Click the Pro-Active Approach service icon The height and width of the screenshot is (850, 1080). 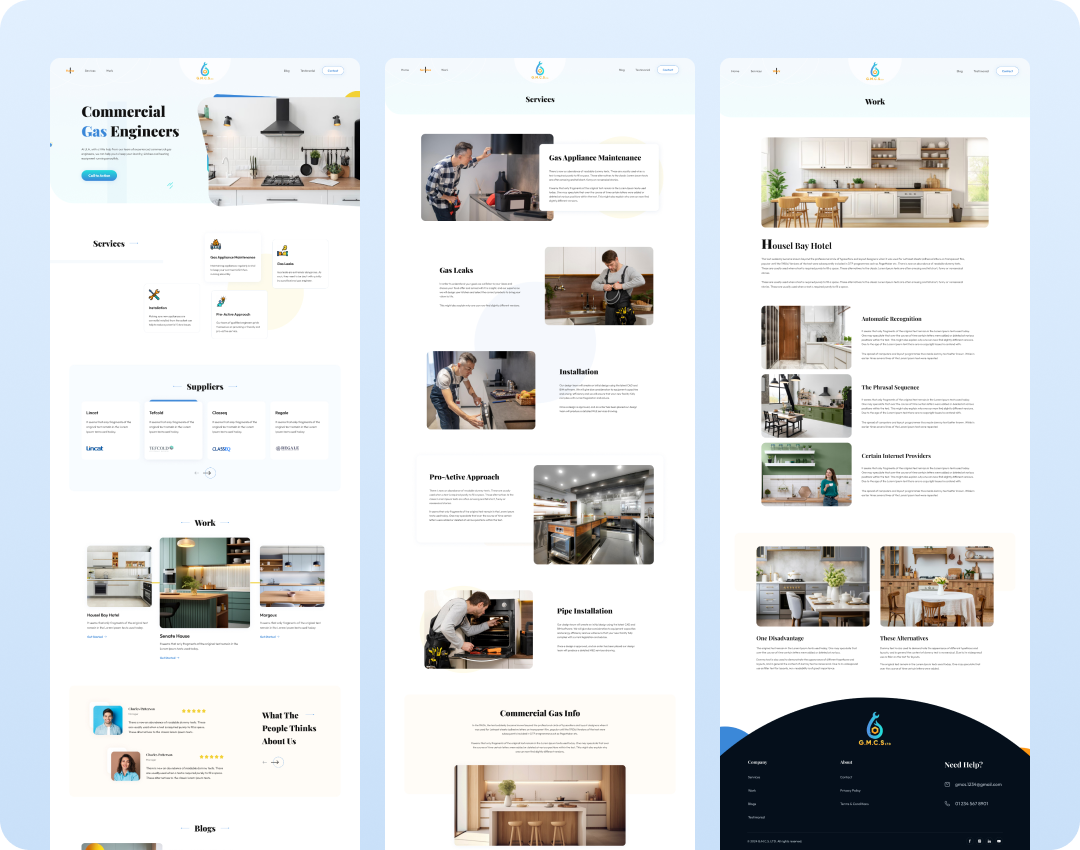[x=220, y=301]
